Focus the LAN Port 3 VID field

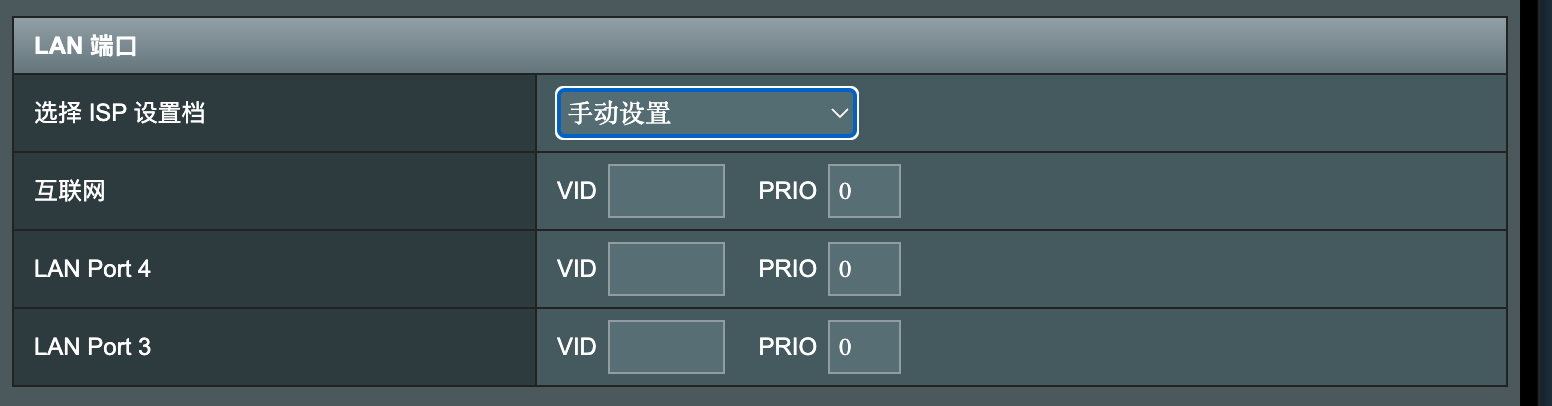tap(666, 347)
